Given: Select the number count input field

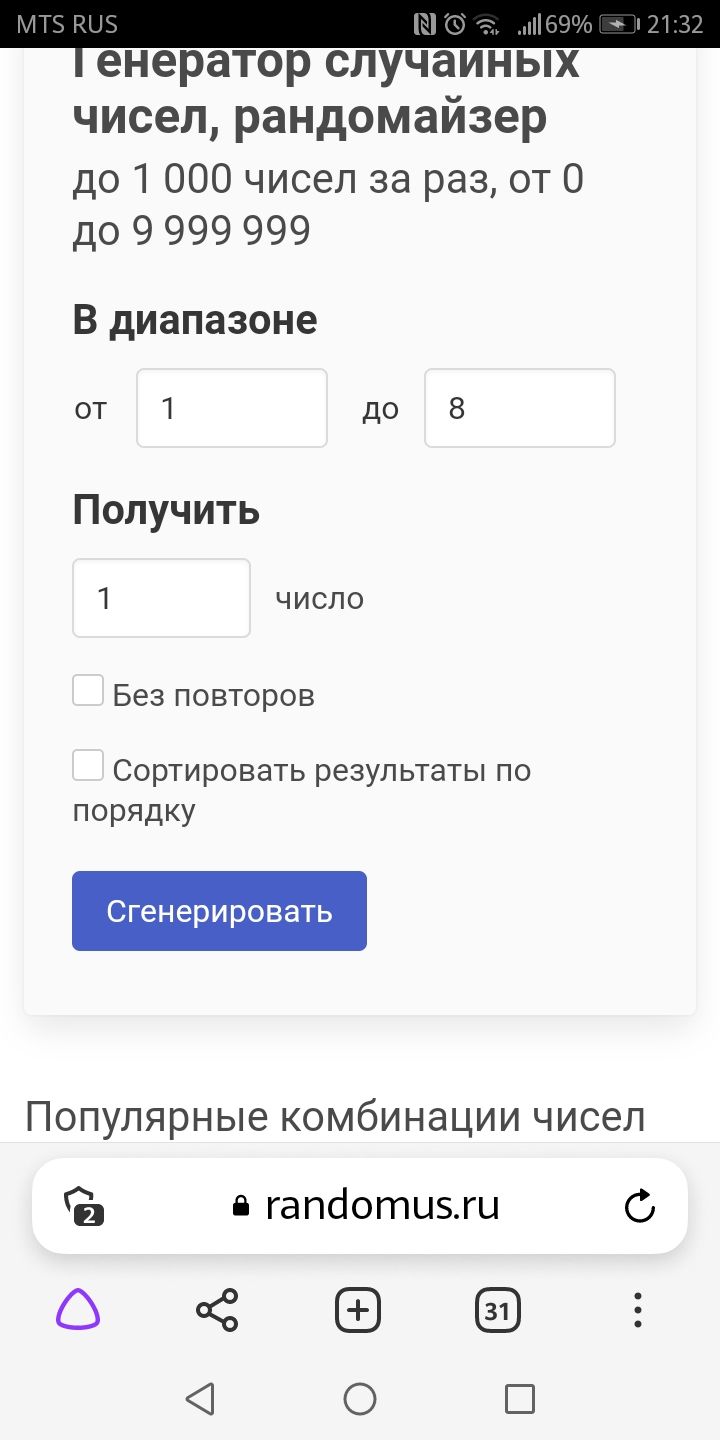Looking at the screenshot, I should [161, 598].
